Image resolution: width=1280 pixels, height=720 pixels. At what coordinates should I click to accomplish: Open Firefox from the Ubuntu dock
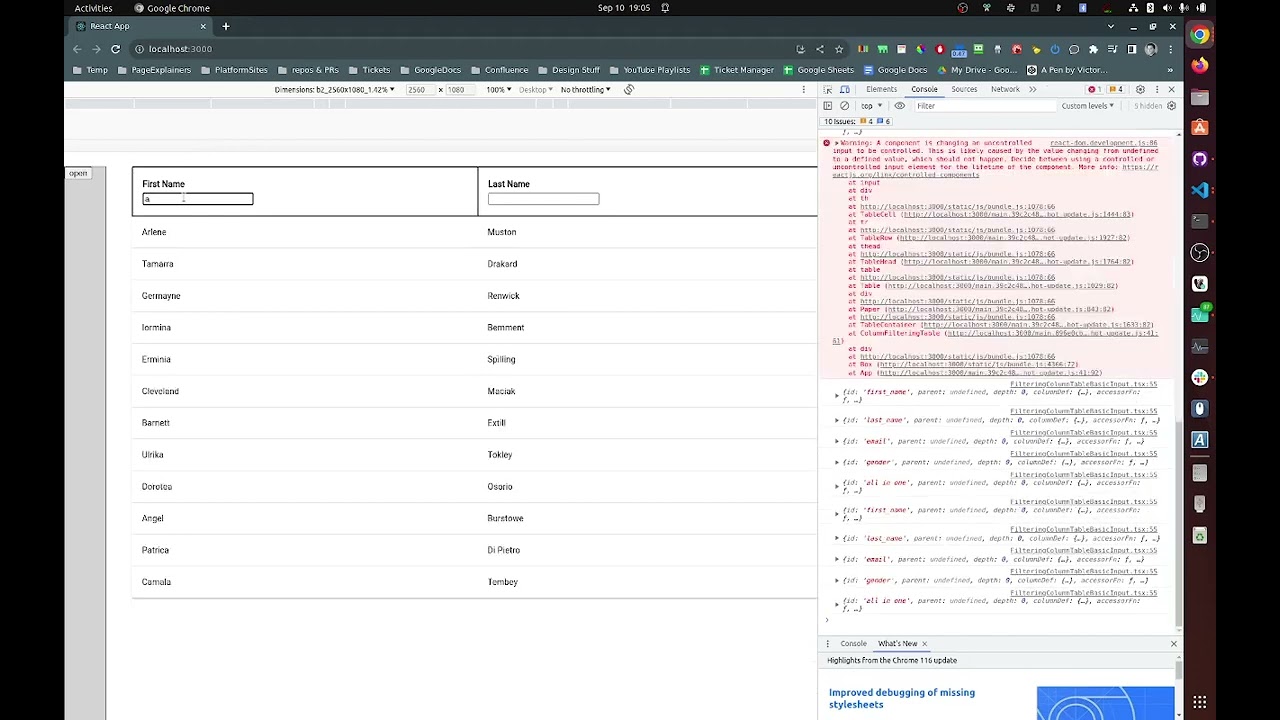tap(1200, 66)
